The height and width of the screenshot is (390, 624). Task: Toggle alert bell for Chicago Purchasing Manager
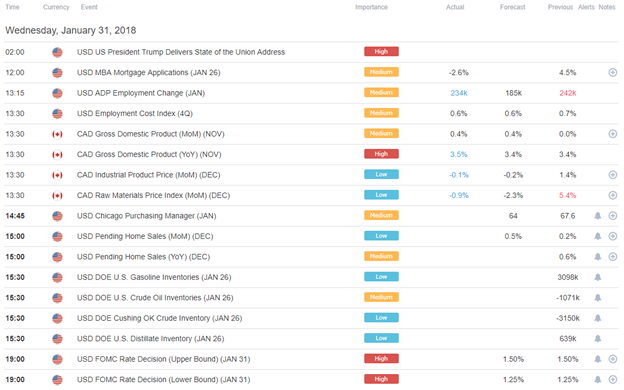[598, 216]
